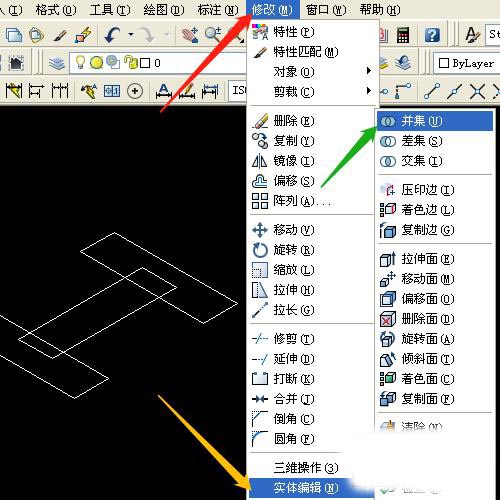Open the ByLayer color dropdown
Image resolution: width=500 pixels, height=500 pixels.
point(467,63)
